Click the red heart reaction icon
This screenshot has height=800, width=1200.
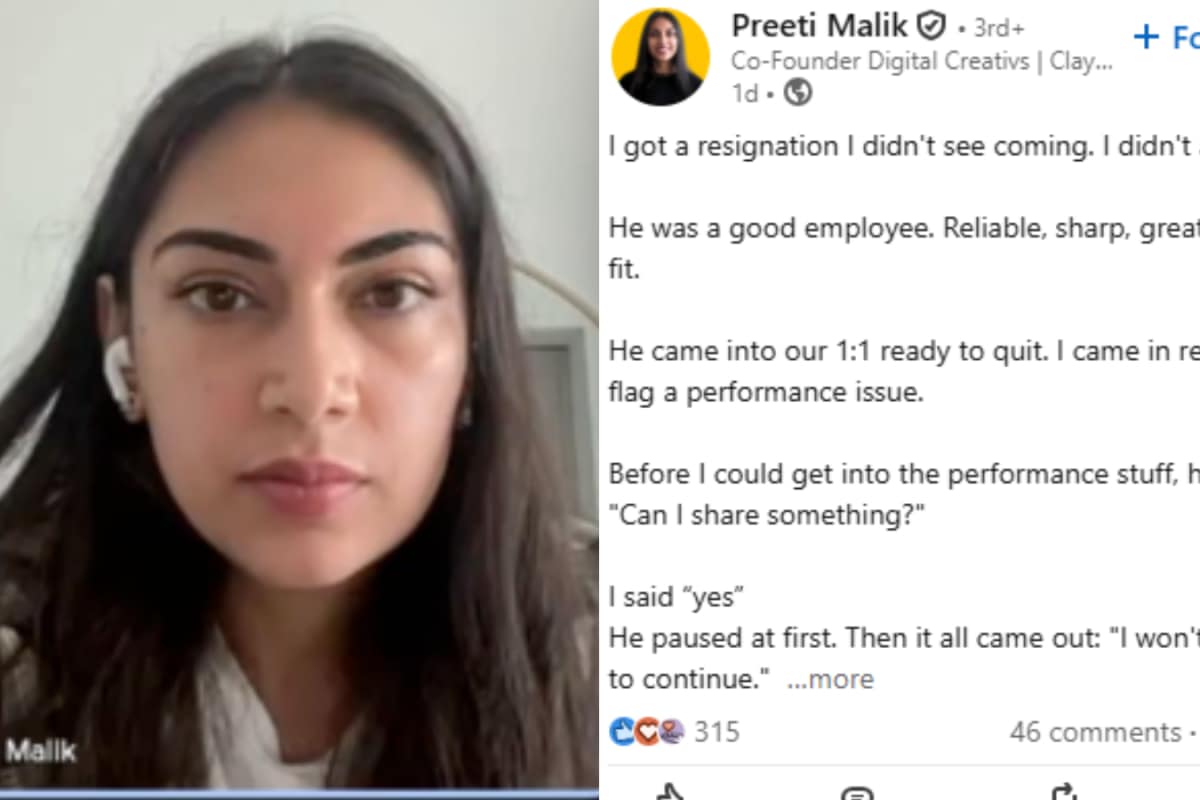[647, 732]
